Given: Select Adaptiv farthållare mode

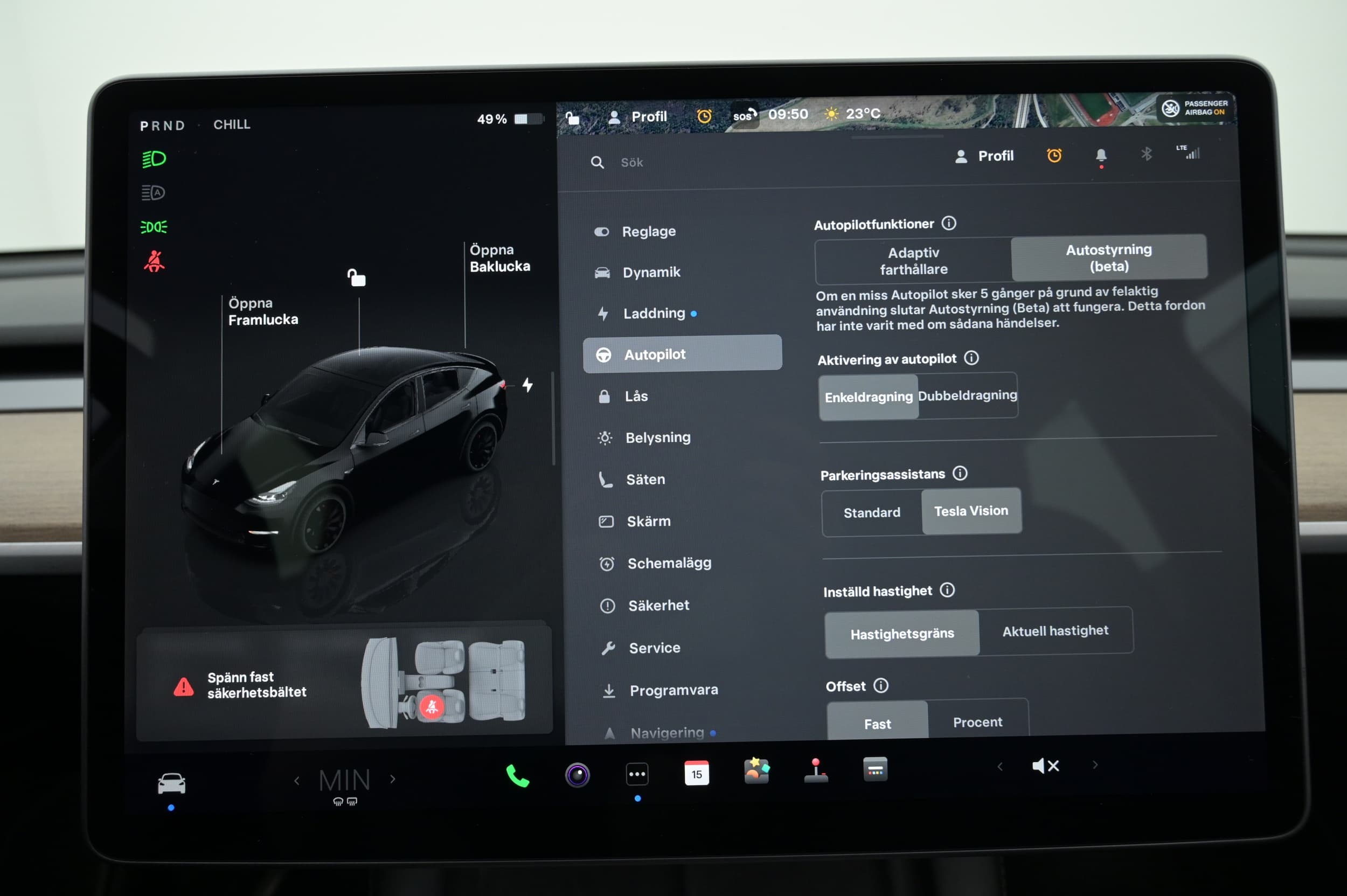Looking at the screenshot, I should [x=914, y=261].
